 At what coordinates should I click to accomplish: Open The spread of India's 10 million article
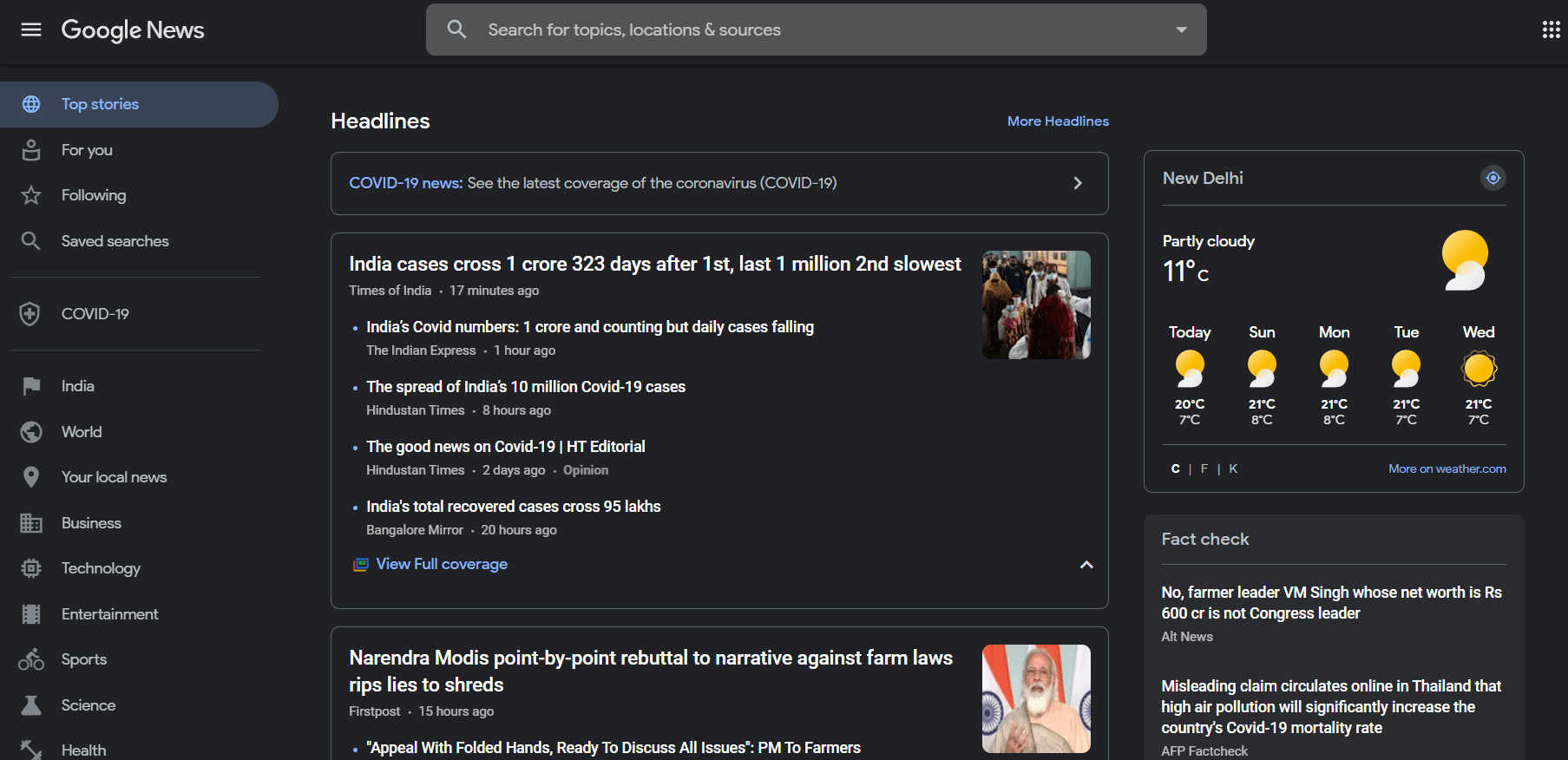coord(526,387)
